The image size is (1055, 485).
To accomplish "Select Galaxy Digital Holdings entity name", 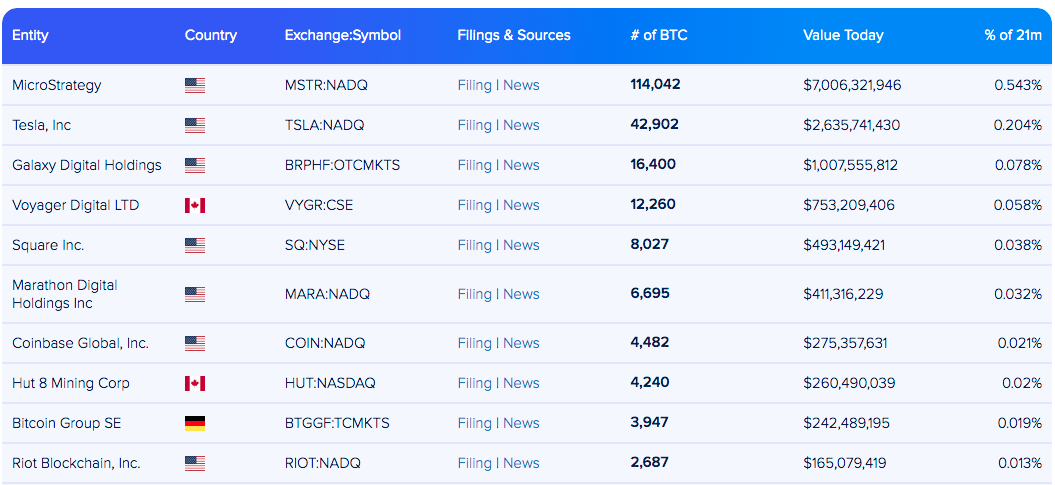I will tap(87, 165).
